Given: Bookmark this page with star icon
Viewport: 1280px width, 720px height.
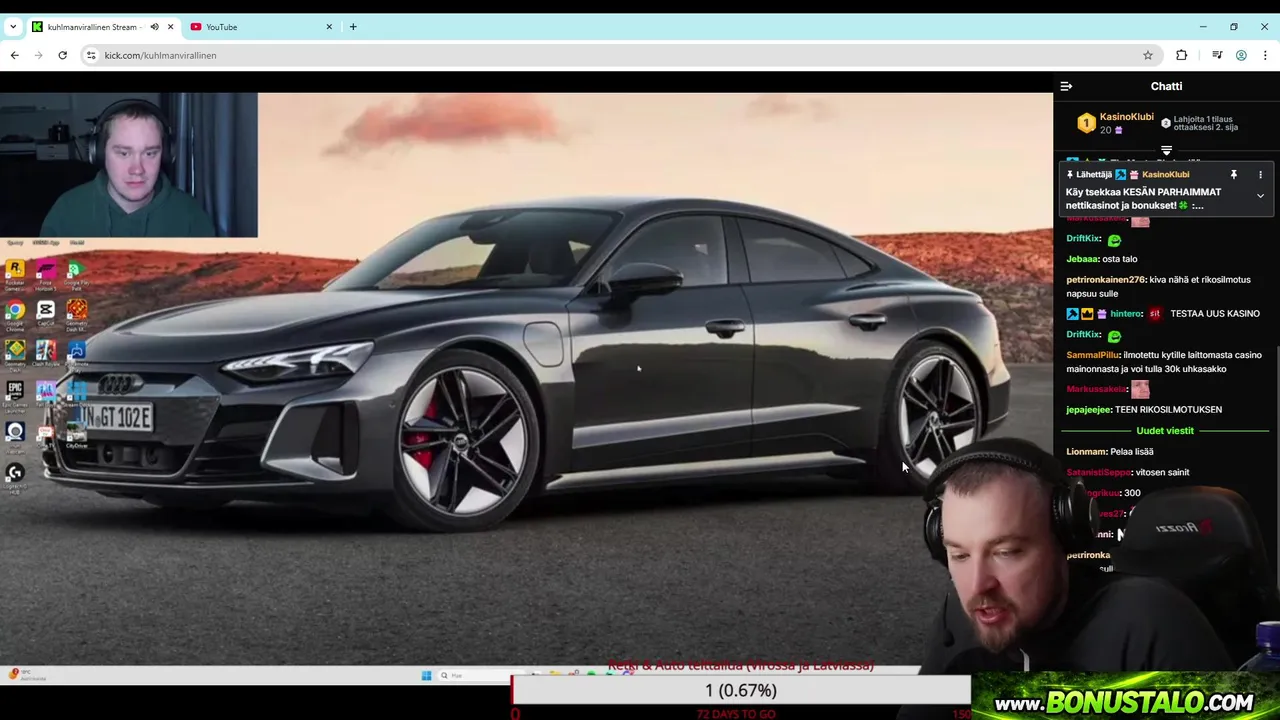Looking at the screenshot, I should pyautogui.click(x=1148, y=55).
